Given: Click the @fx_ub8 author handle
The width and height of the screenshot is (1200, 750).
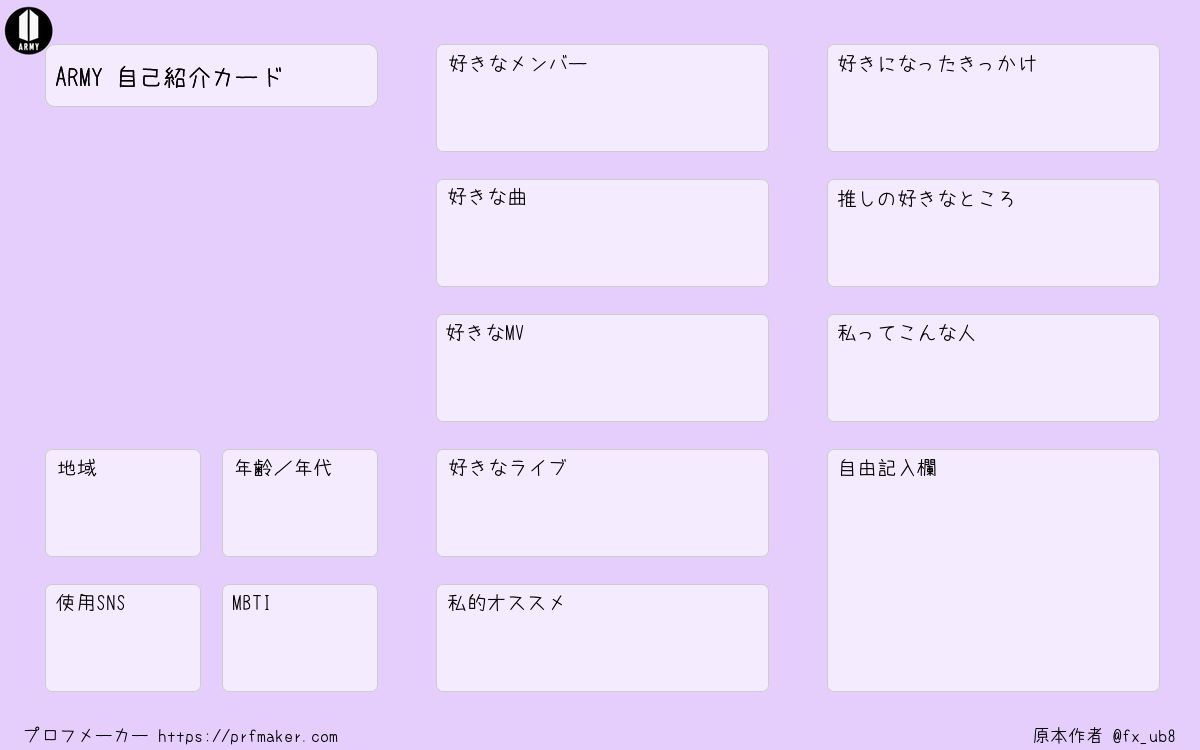Looking at the screenshot, I should [x=1144, y=736].
